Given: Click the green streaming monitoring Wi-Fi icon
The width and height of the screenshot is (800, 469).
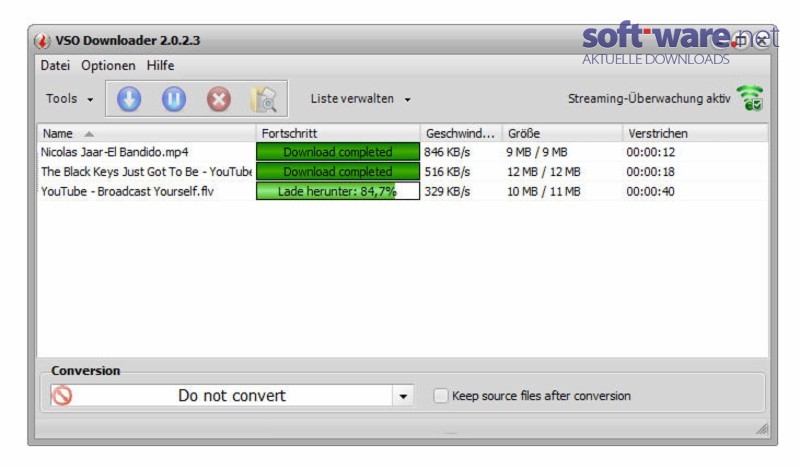Looking at the screenshot, I should [751, 97].
